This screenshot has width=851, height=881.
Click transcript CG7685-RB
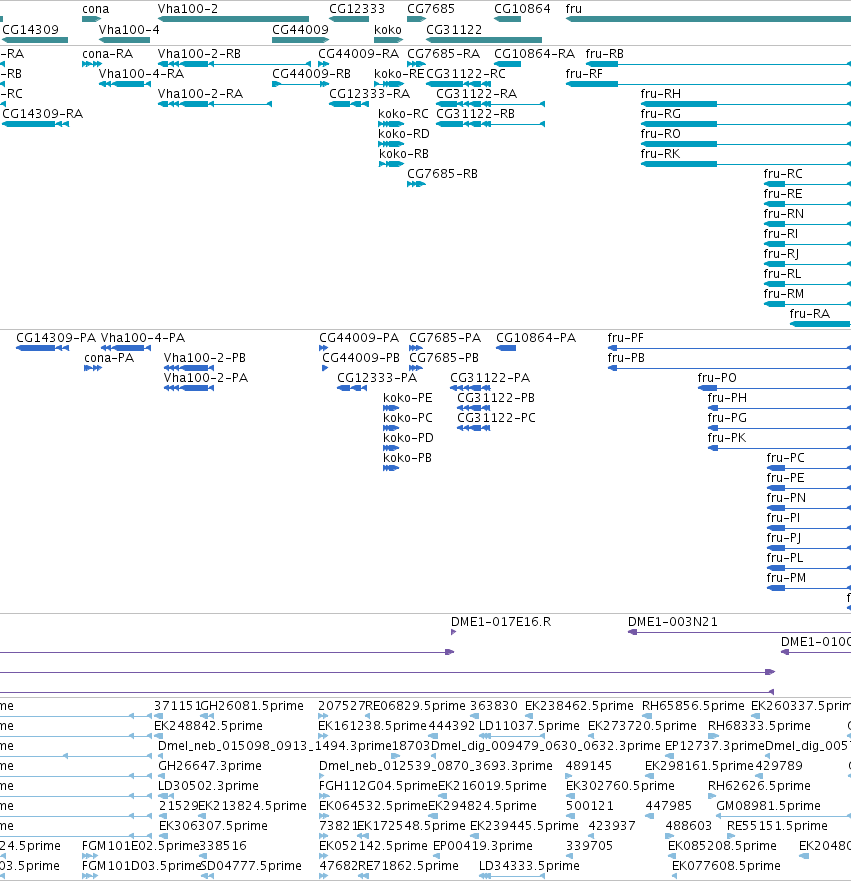pyautogui.click(x=416, y=184)
